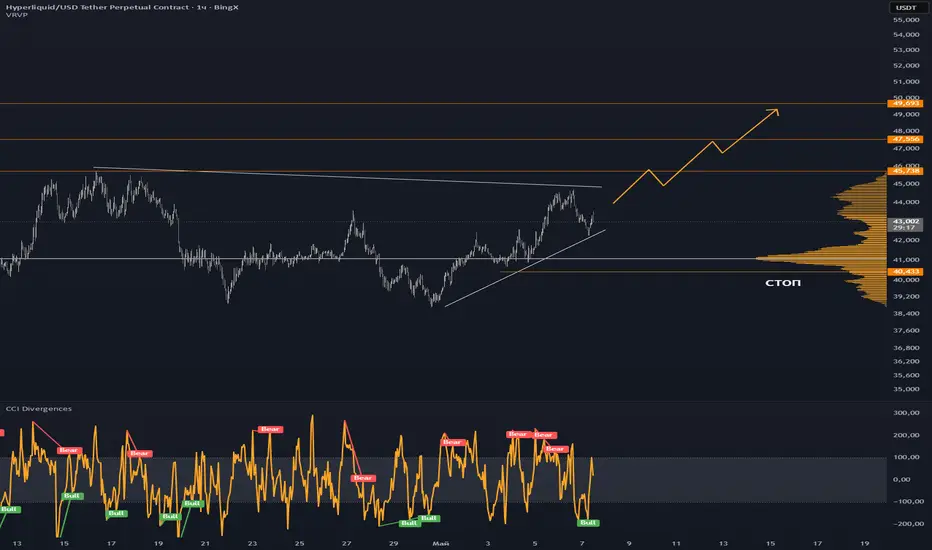This screenshot has height=550, width=932.
Task: Click the 'Май' month label on time axis
Action: coord(440,543)
